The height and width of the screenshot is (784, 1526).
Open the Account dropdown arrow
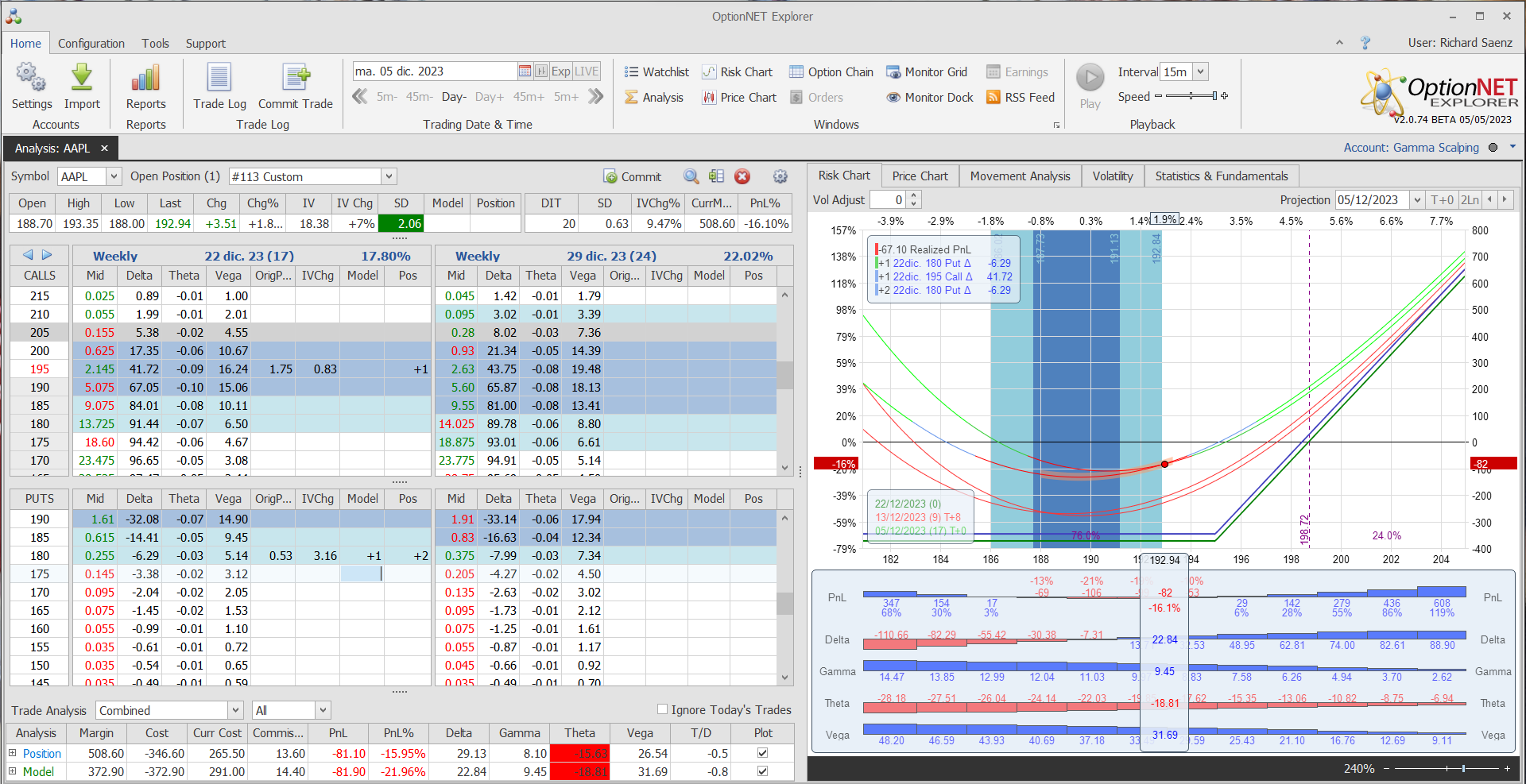[x=1512, y=147]
